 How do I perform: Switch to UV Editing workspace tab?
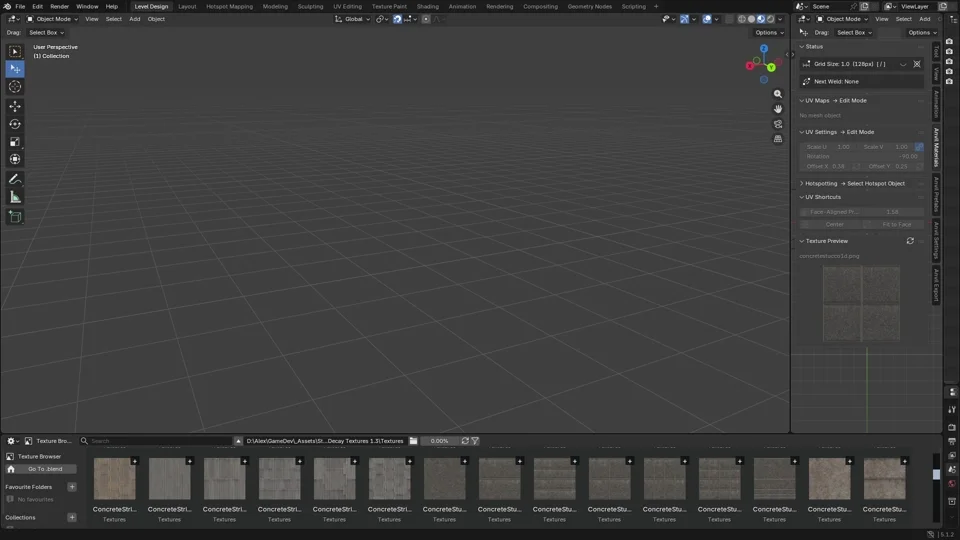coord(347,6)
